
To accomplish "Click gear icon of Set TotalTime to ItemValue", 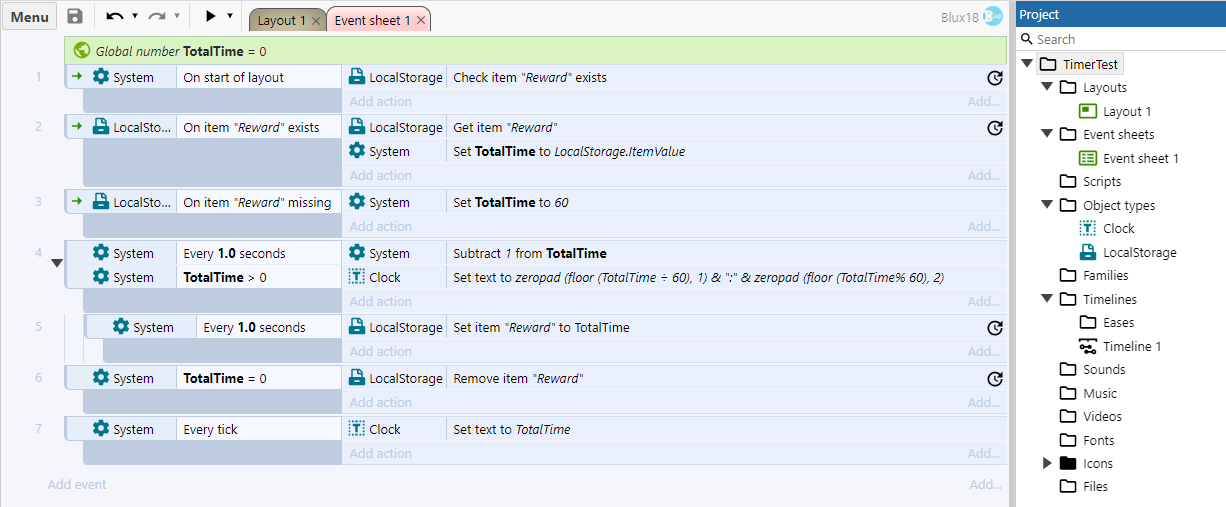I will (357, 151).
